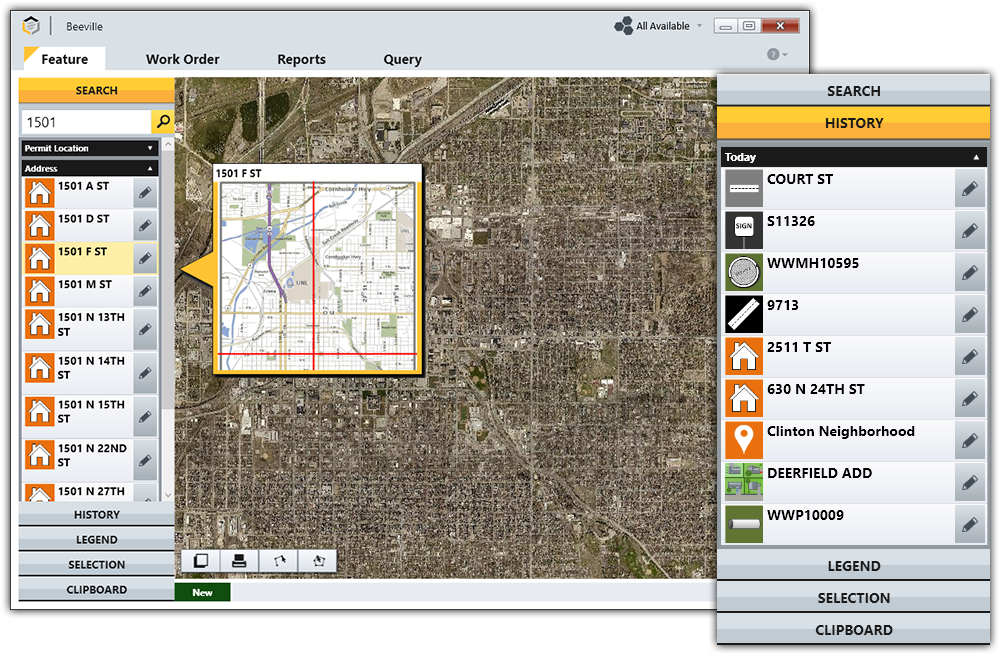1000x658 pixels.
Task: Select the print map tool
Action: tap(239, 561)
